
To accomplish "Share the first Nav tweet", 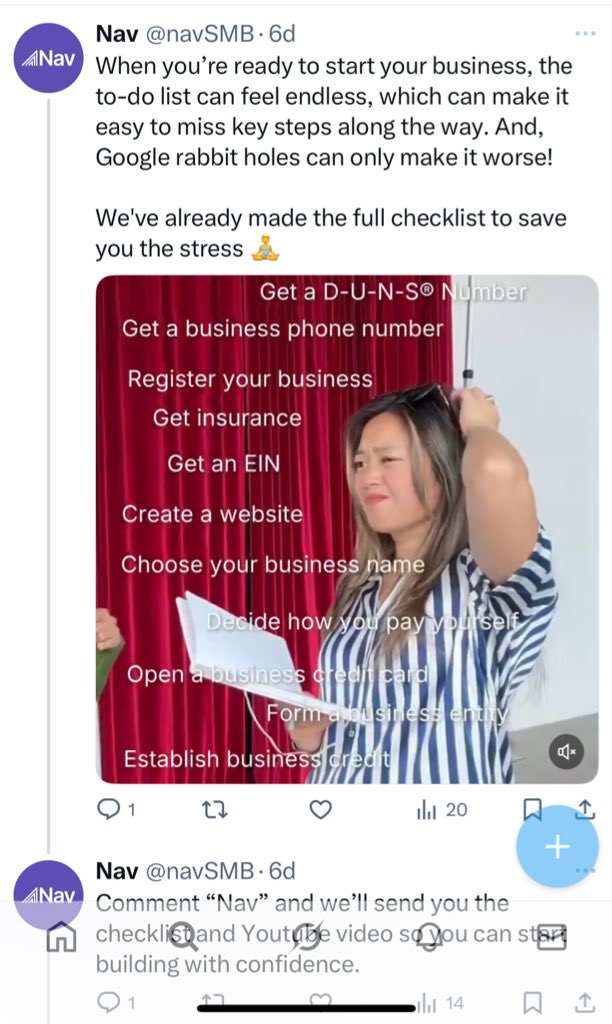I will point(585,809).
